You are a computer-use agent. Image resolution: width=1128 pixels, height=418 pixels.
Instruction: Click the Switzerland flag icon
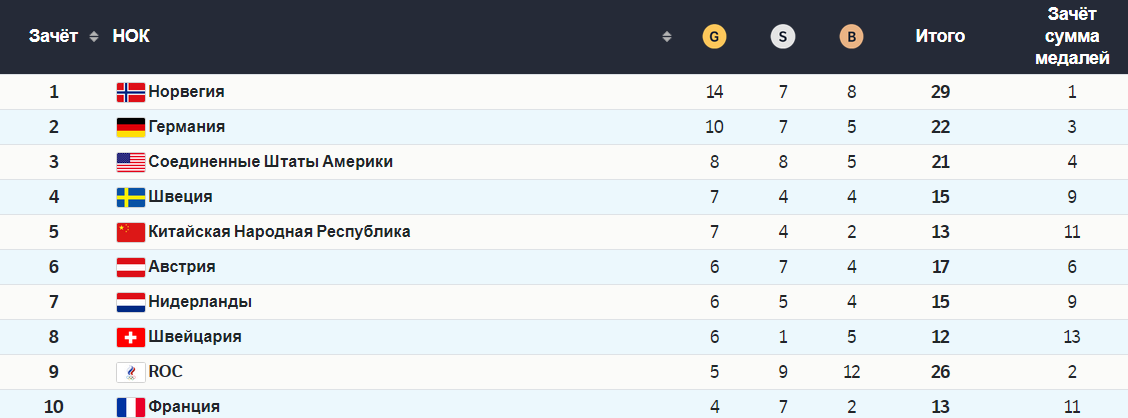pos(131,337)
